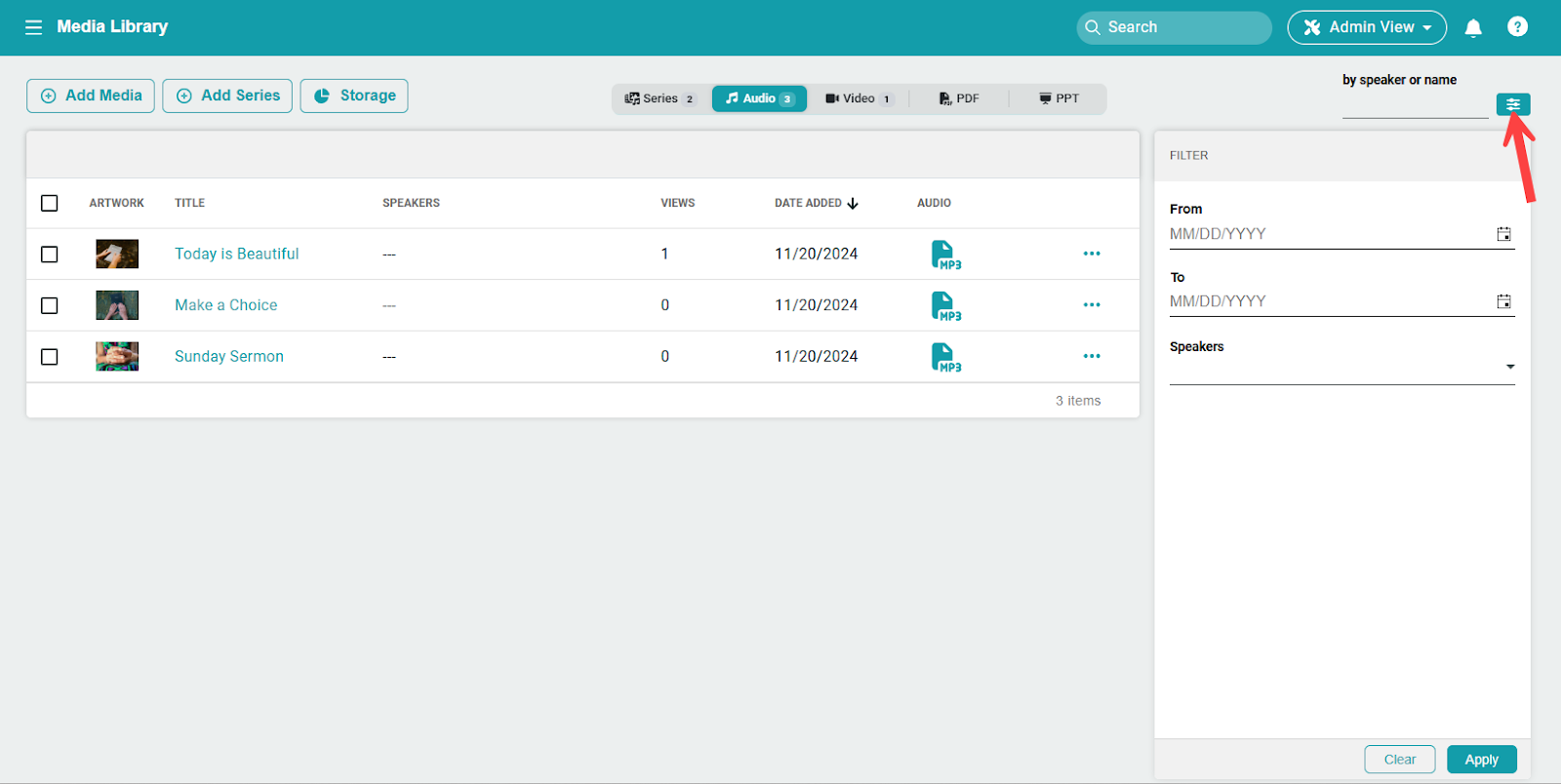Open the hamburger navigation menu
The width and height of the screenshot is (1561, 784).
tap(33, 27)
